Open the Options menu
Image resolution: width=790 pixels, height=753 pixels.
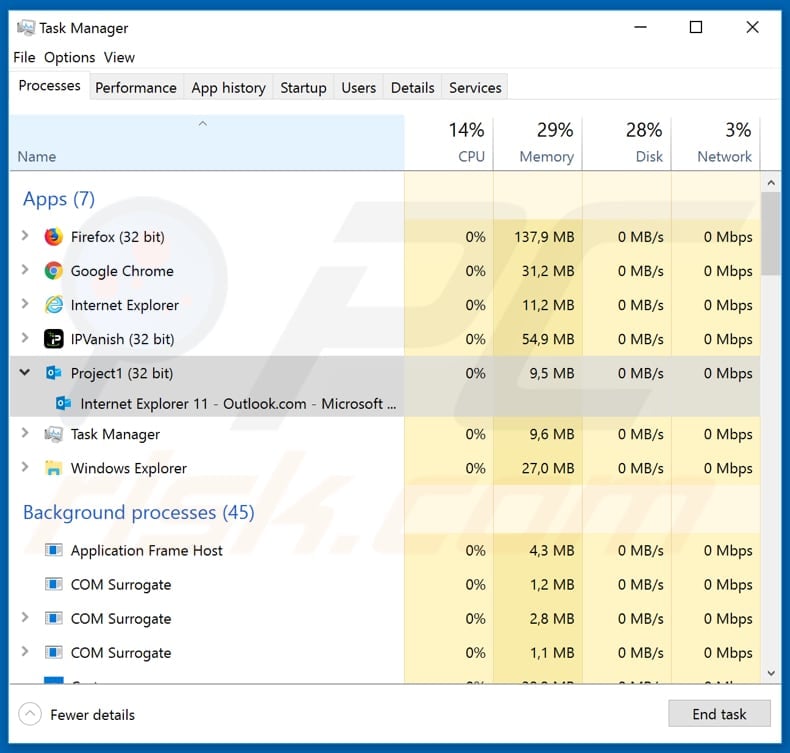click(70, 57)
